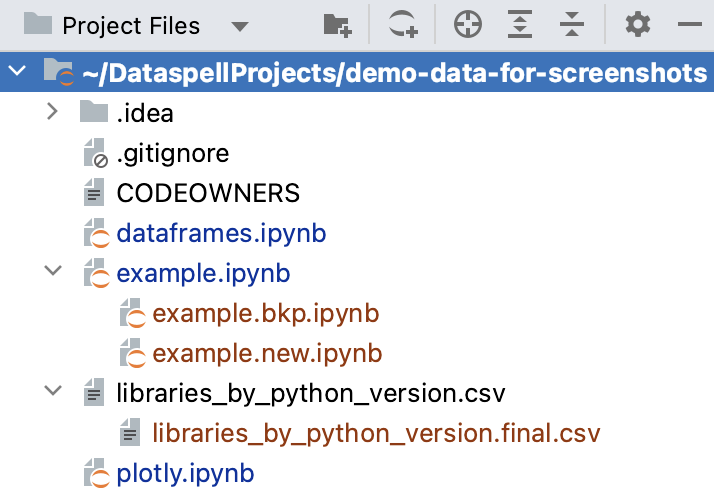Click the new folder toolbar icon
714x498 pixels.
(x=338, y=25)
